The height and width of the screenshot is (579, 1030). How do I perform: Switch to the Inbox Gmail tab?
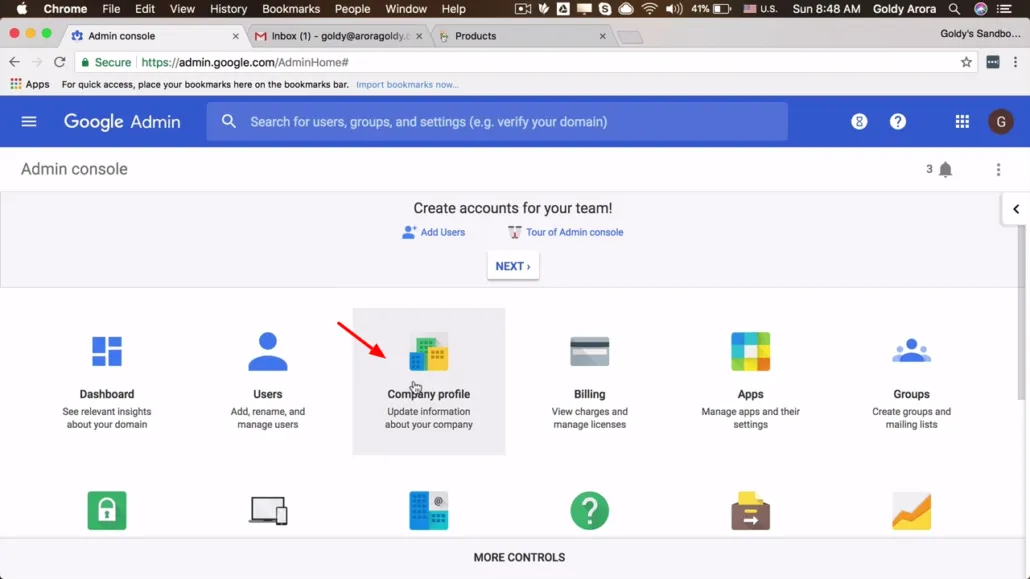[x=338, y=36]
